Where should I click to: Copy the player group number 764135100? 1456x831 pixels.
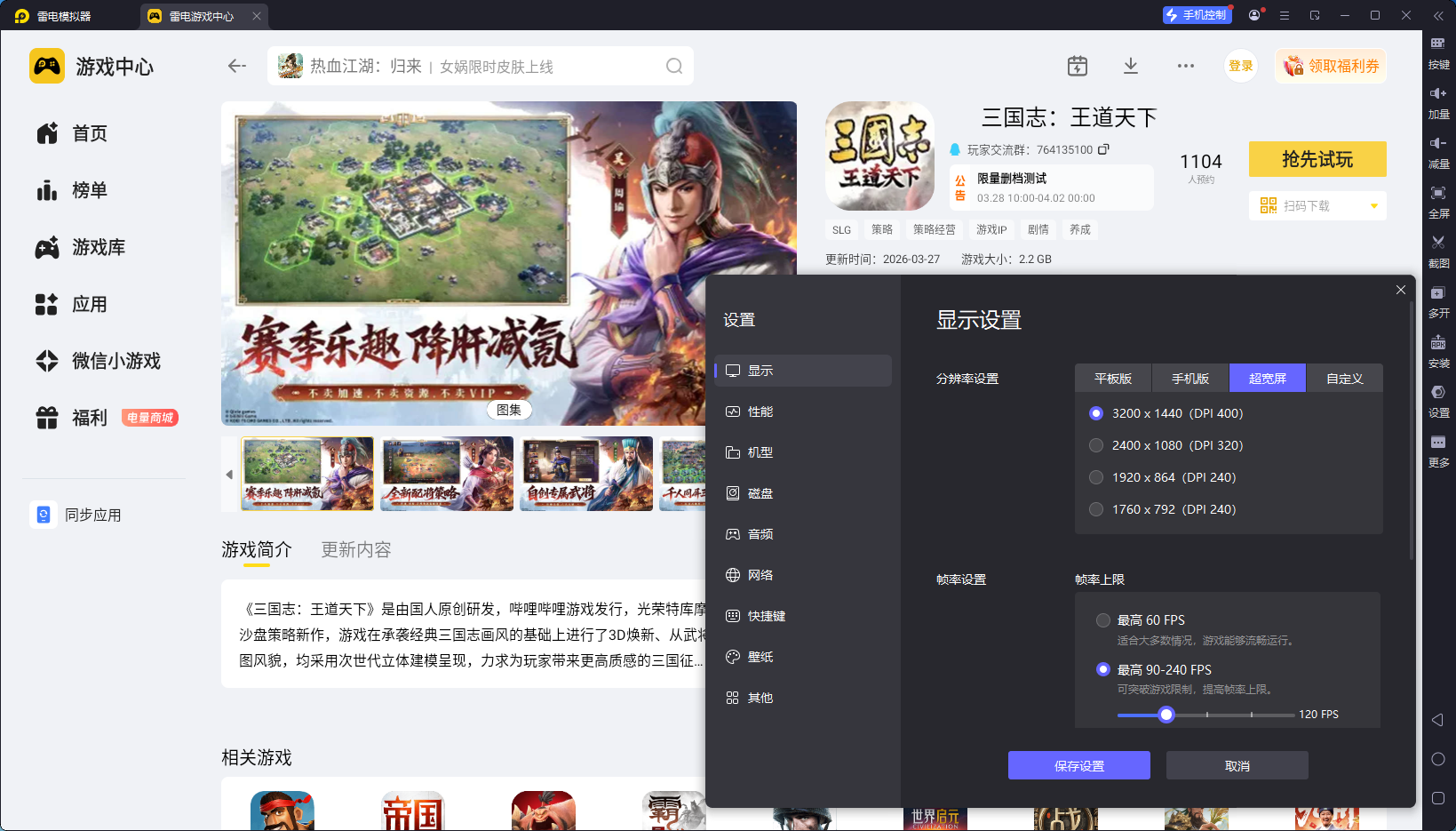1103,149
